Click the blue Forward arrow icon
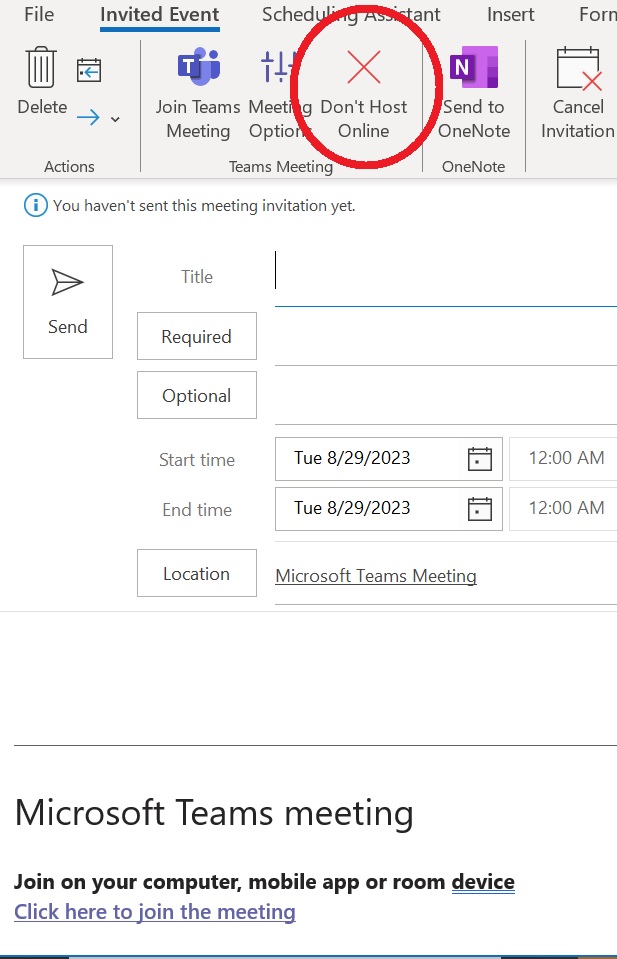Image resolution: width=617 pixels, height=959 pixels. click(88, 117)
